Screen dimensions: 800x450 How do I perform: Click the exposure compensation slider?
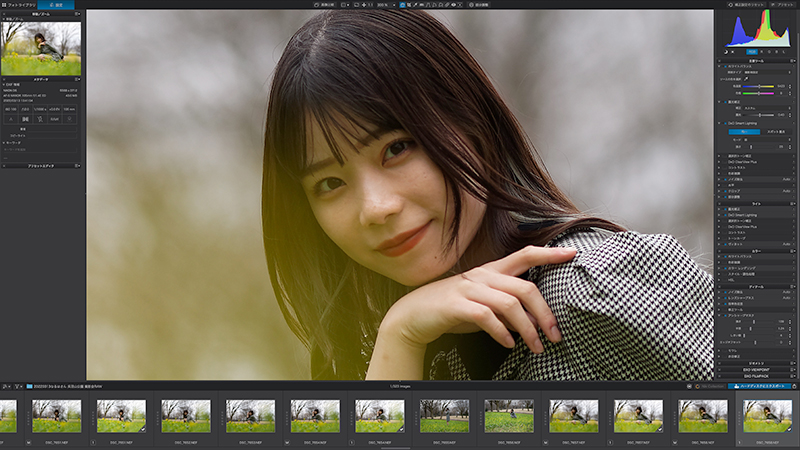pos(759,115)
